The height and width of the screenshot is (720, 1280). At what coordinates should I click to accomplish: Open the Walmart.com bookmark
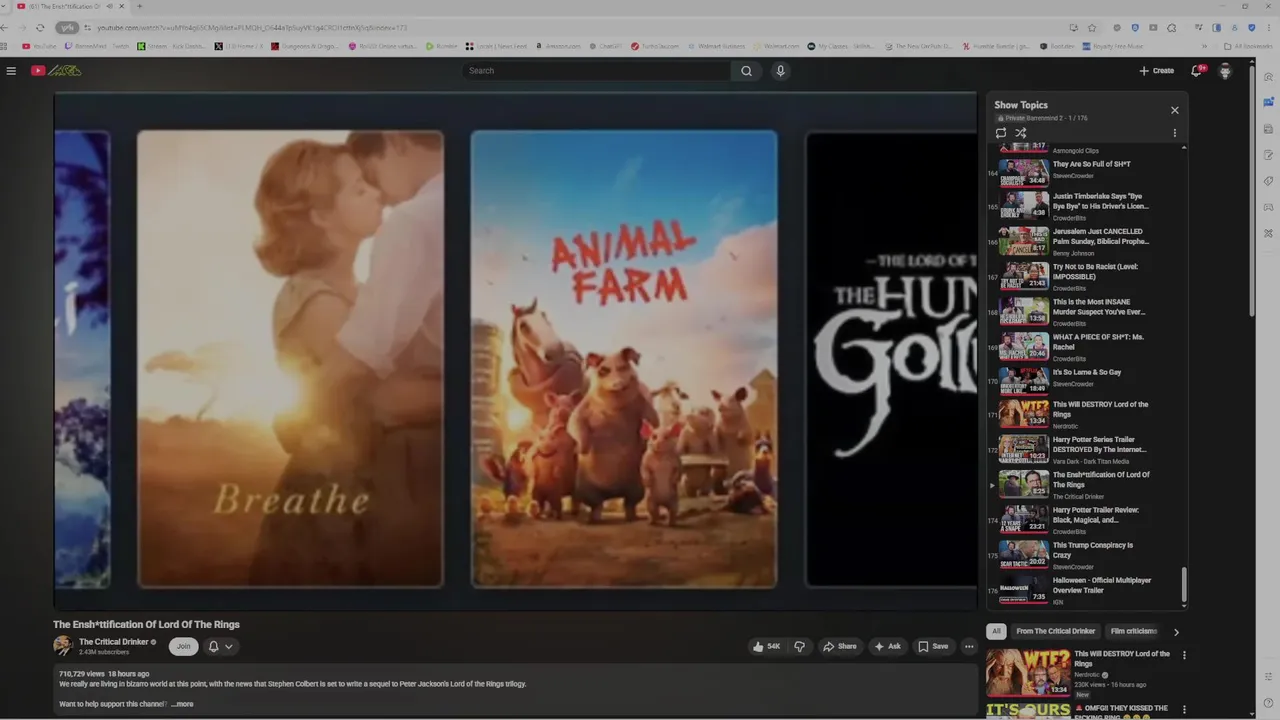coord(778,46)
